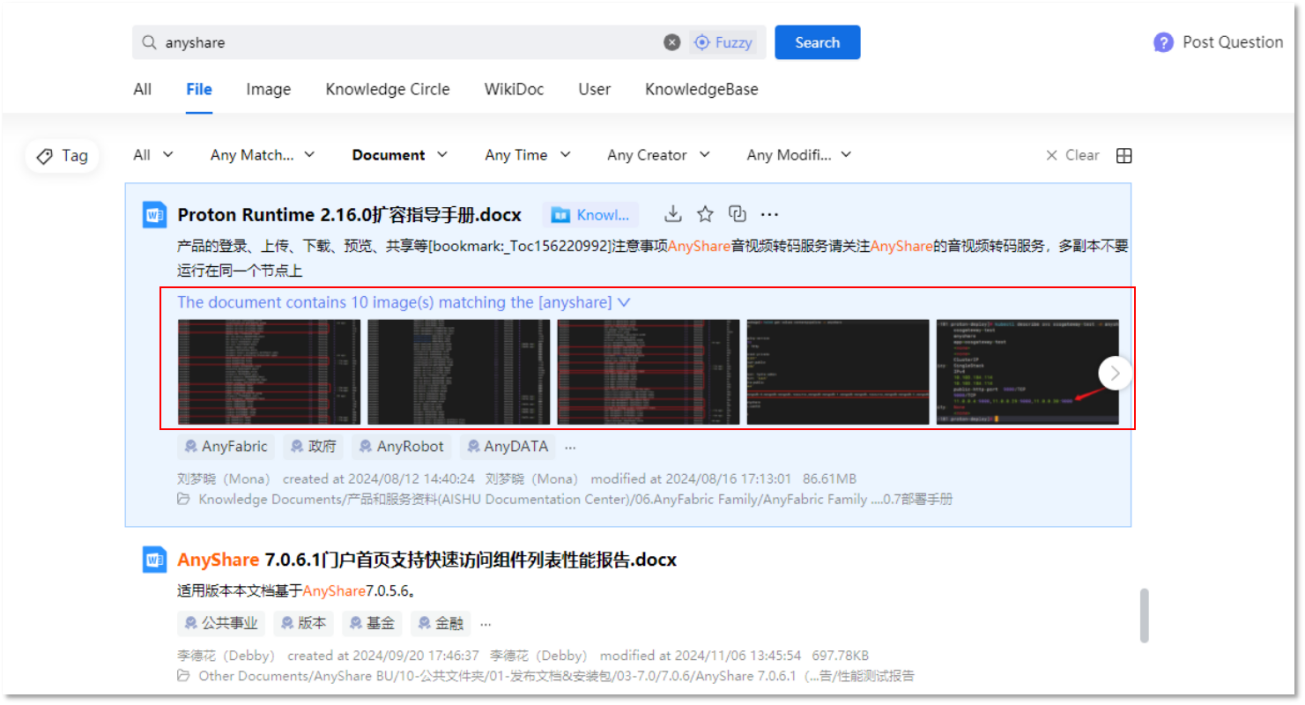
Task: Copy link of Proton Runtime document
Action: [737, 214]
